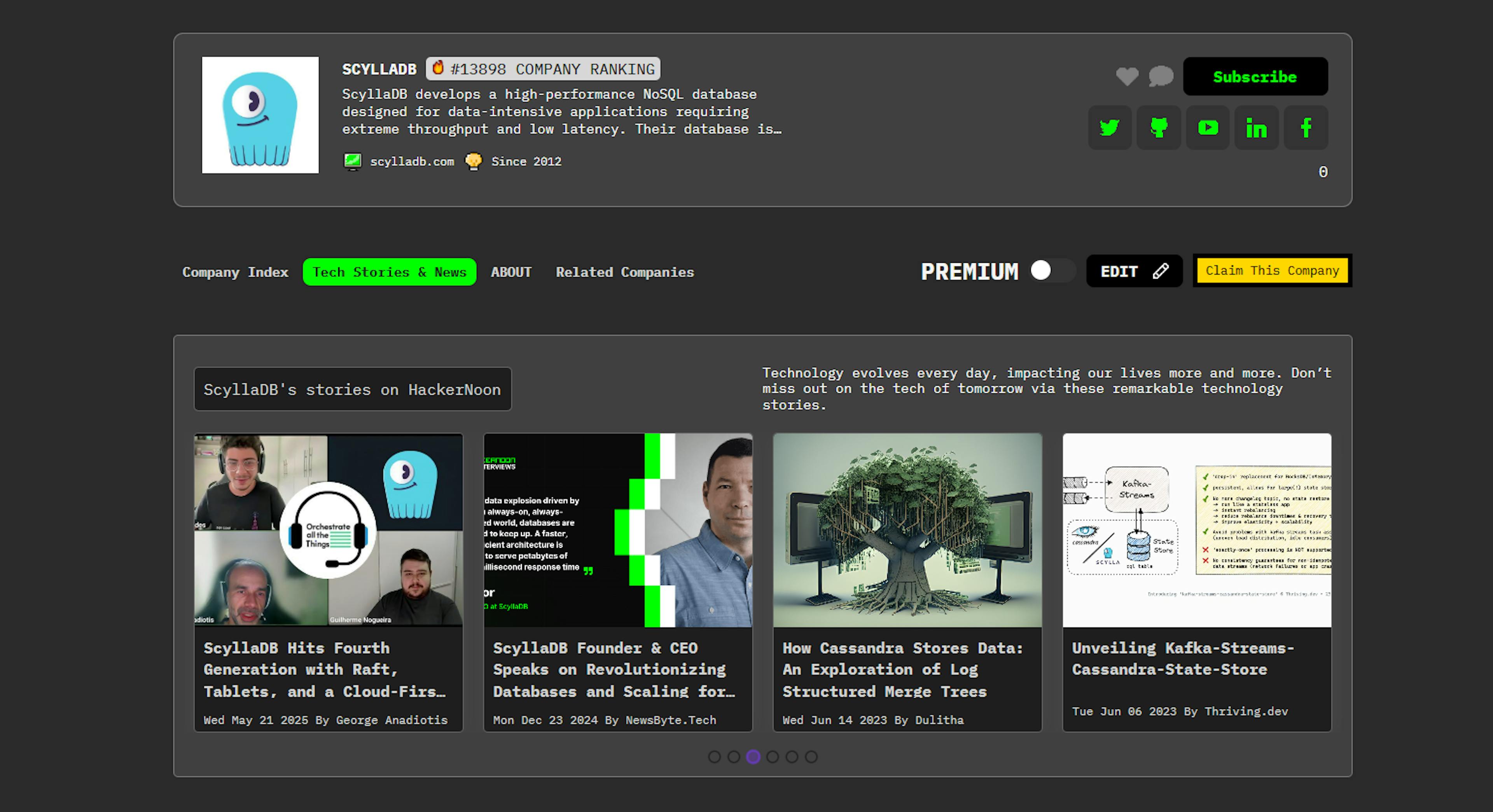The width and height of the screenshot is (1493, 812).
Task: View ScyllaDB's LinkedIn page
Action: click(x=1257, y=127)
